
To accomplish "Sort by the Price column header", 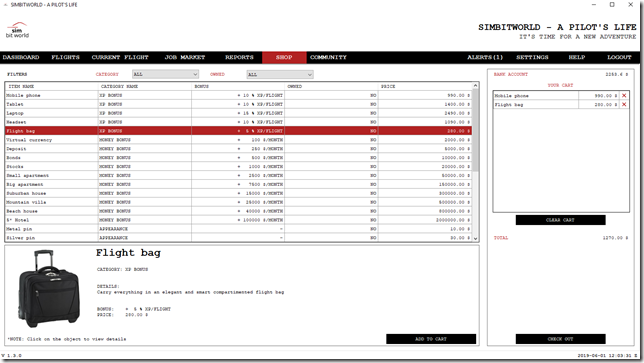I will 425,86.
